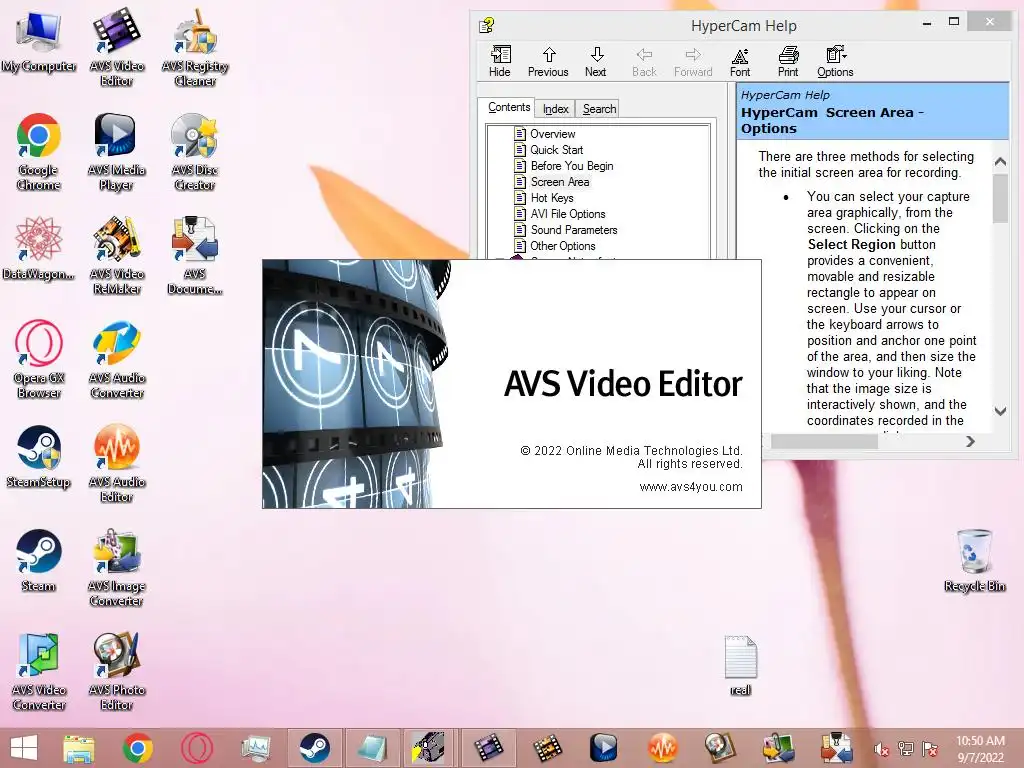Go to Previous topic in HyperCam Help
Screen dimensions: 1024x768
548,62
